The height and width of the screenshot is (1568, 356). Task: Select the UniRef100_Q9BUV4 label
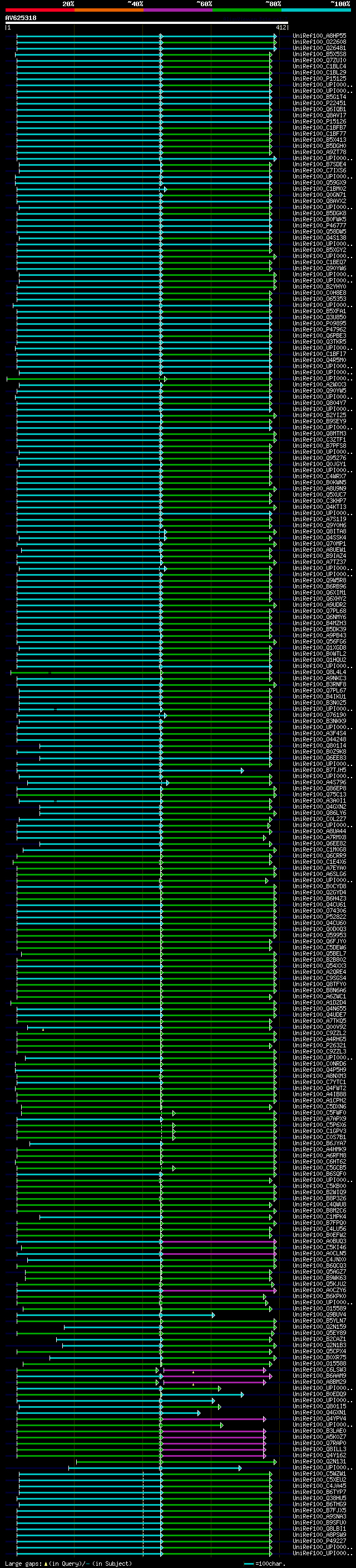pyautogui.click(x=319, y=1314)
